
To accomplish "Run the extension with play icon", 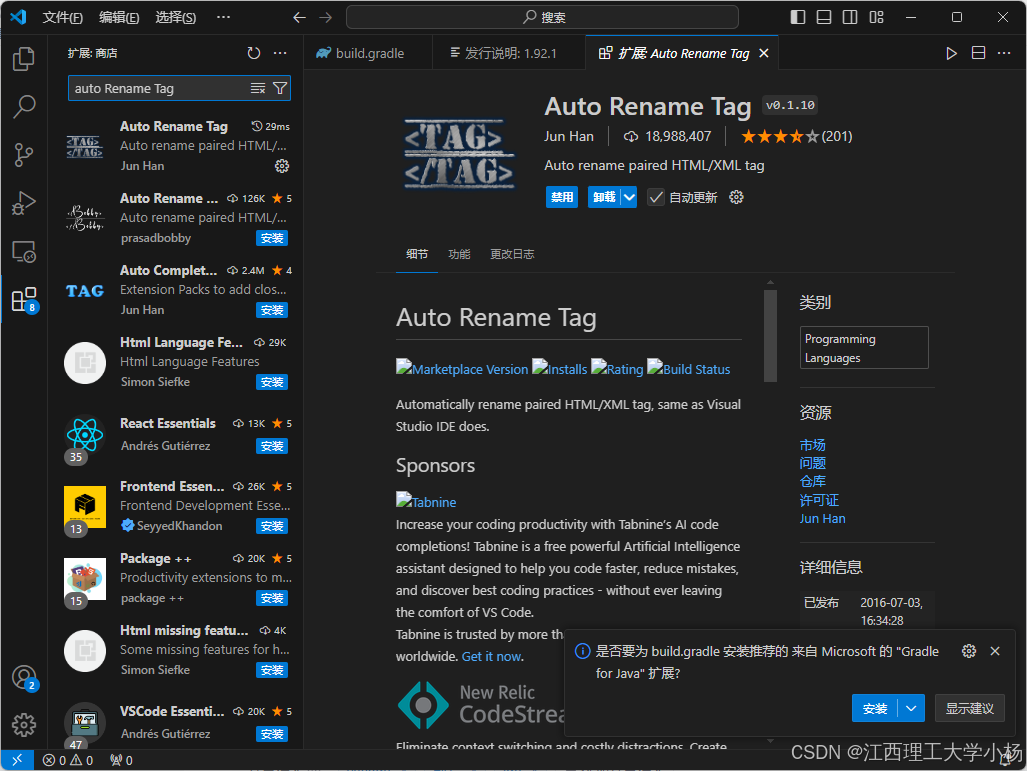I will click(952, 53).
